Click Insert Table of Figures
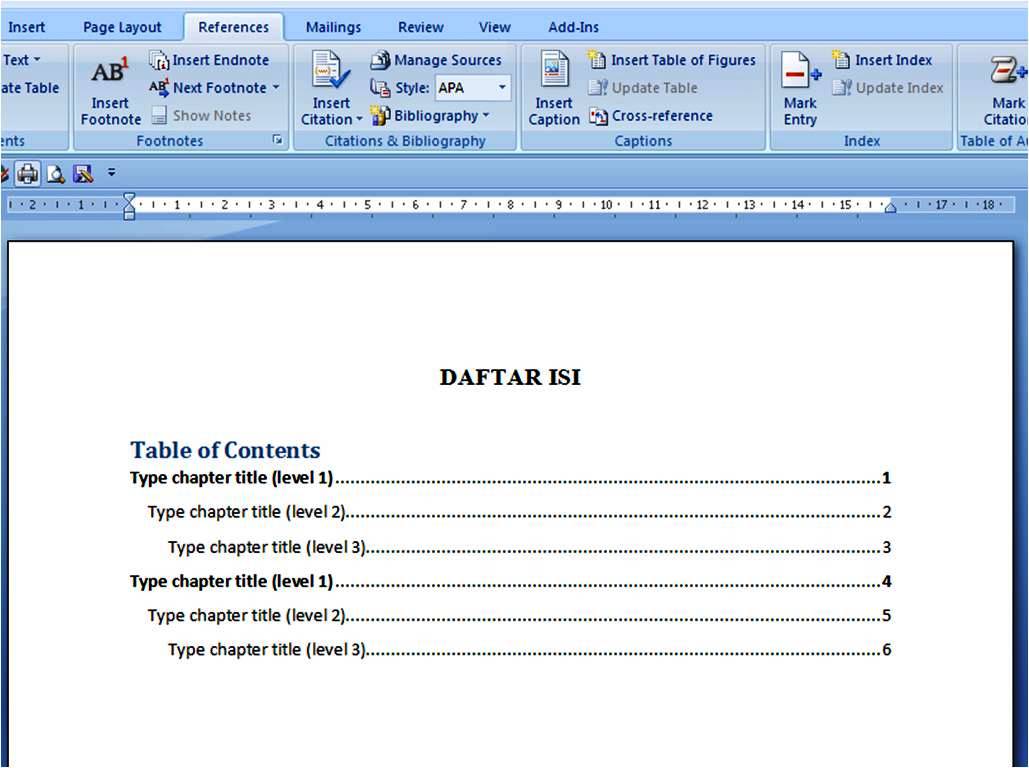 (671, 60)
